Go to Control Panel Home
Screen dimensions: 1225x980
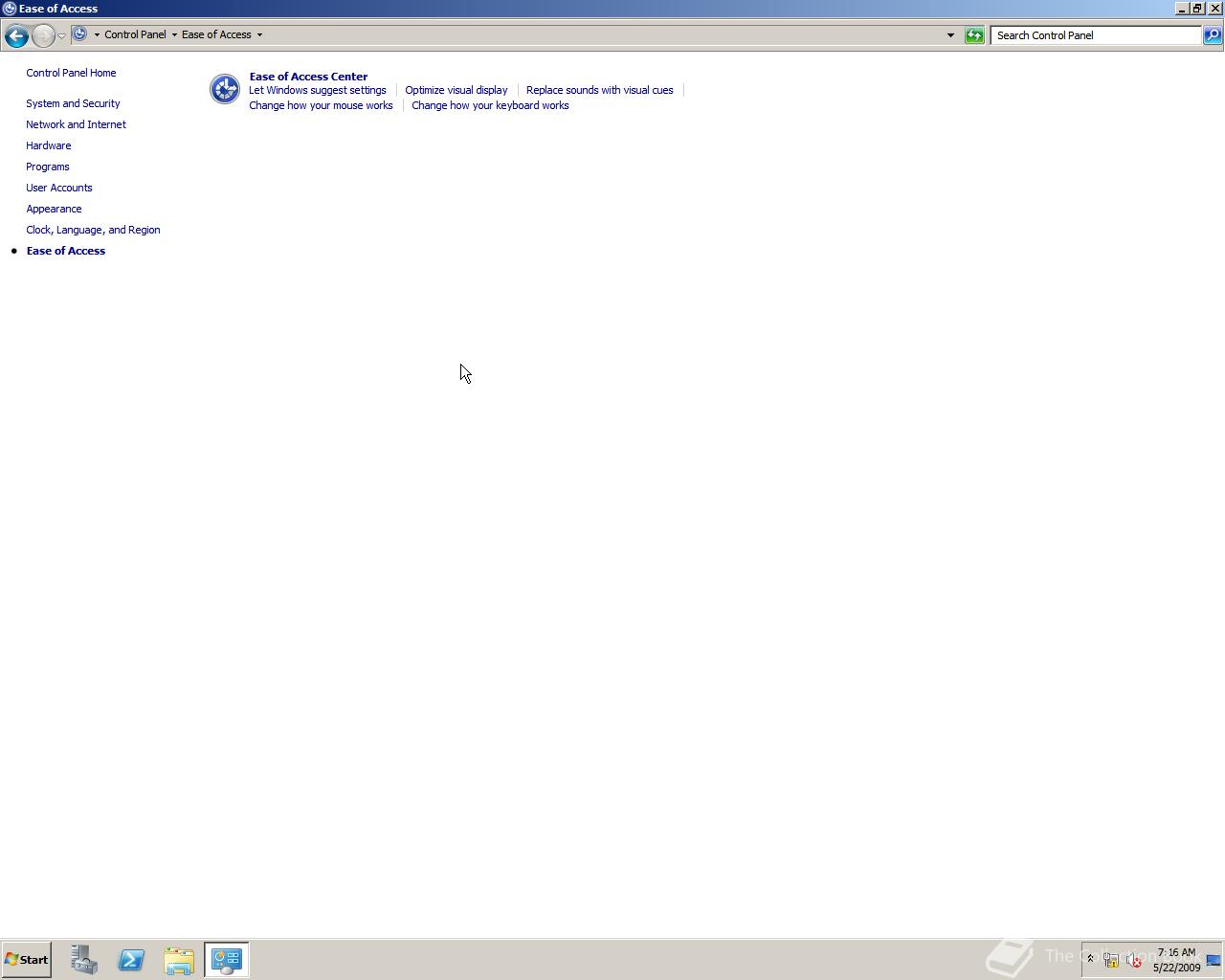(71, 73)
